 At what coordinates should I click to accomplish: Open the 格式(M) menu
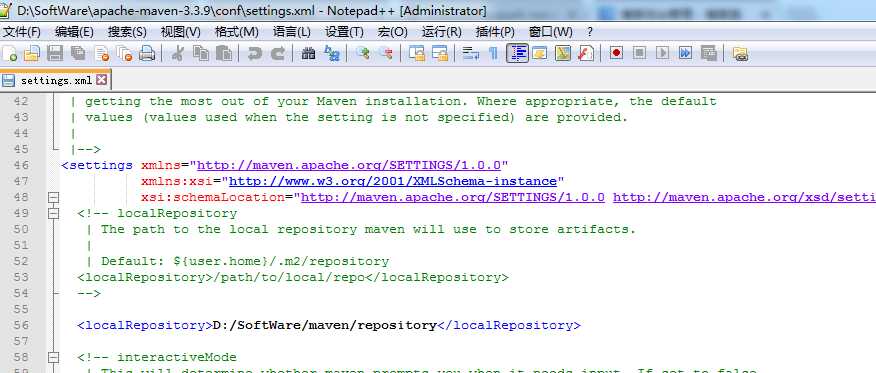pyautogui.click(x=237, y=32)
